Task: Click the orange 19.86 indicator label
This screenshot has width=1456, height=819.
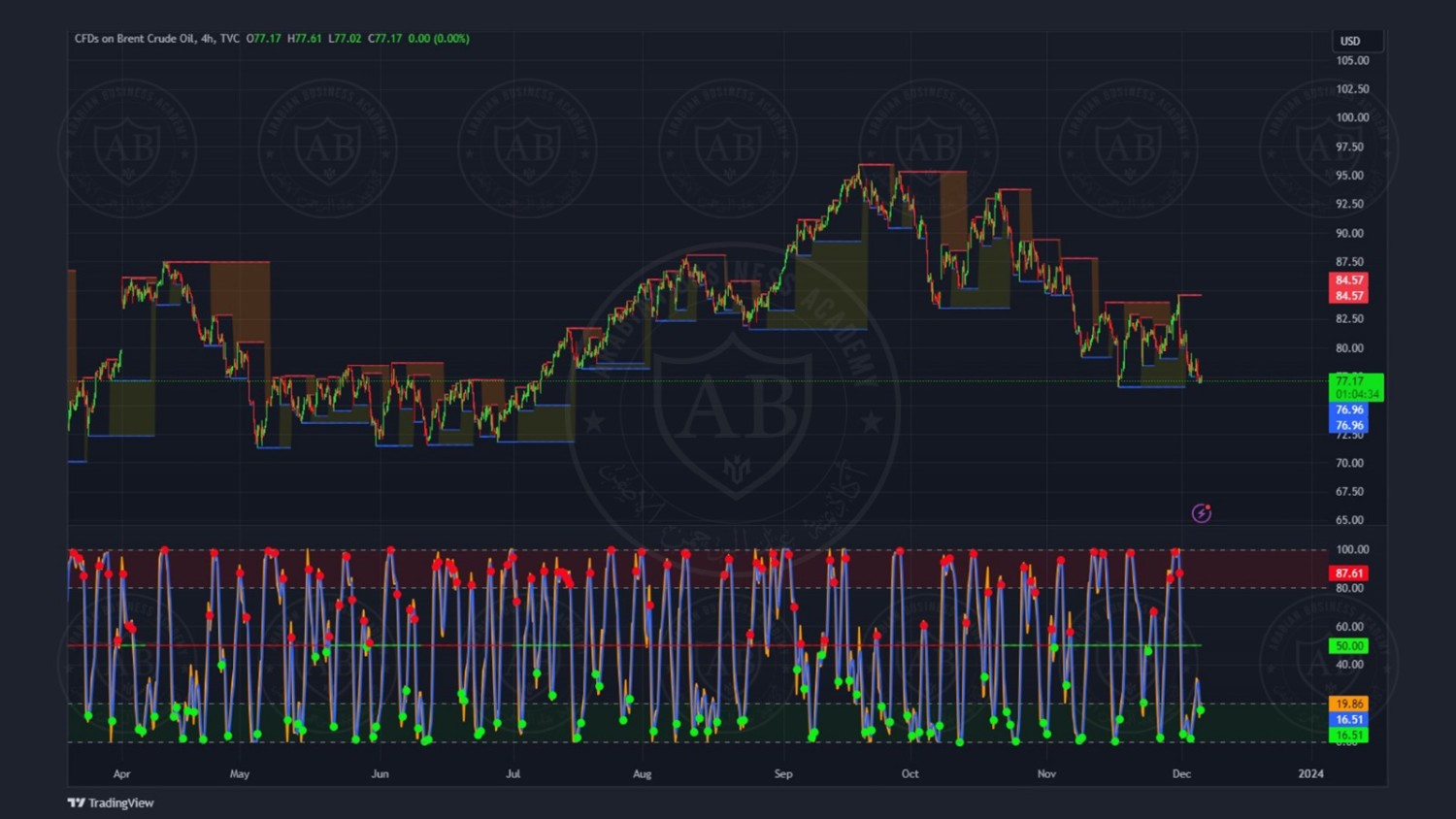Action: pyautogui.click(x=1348, y=704)
